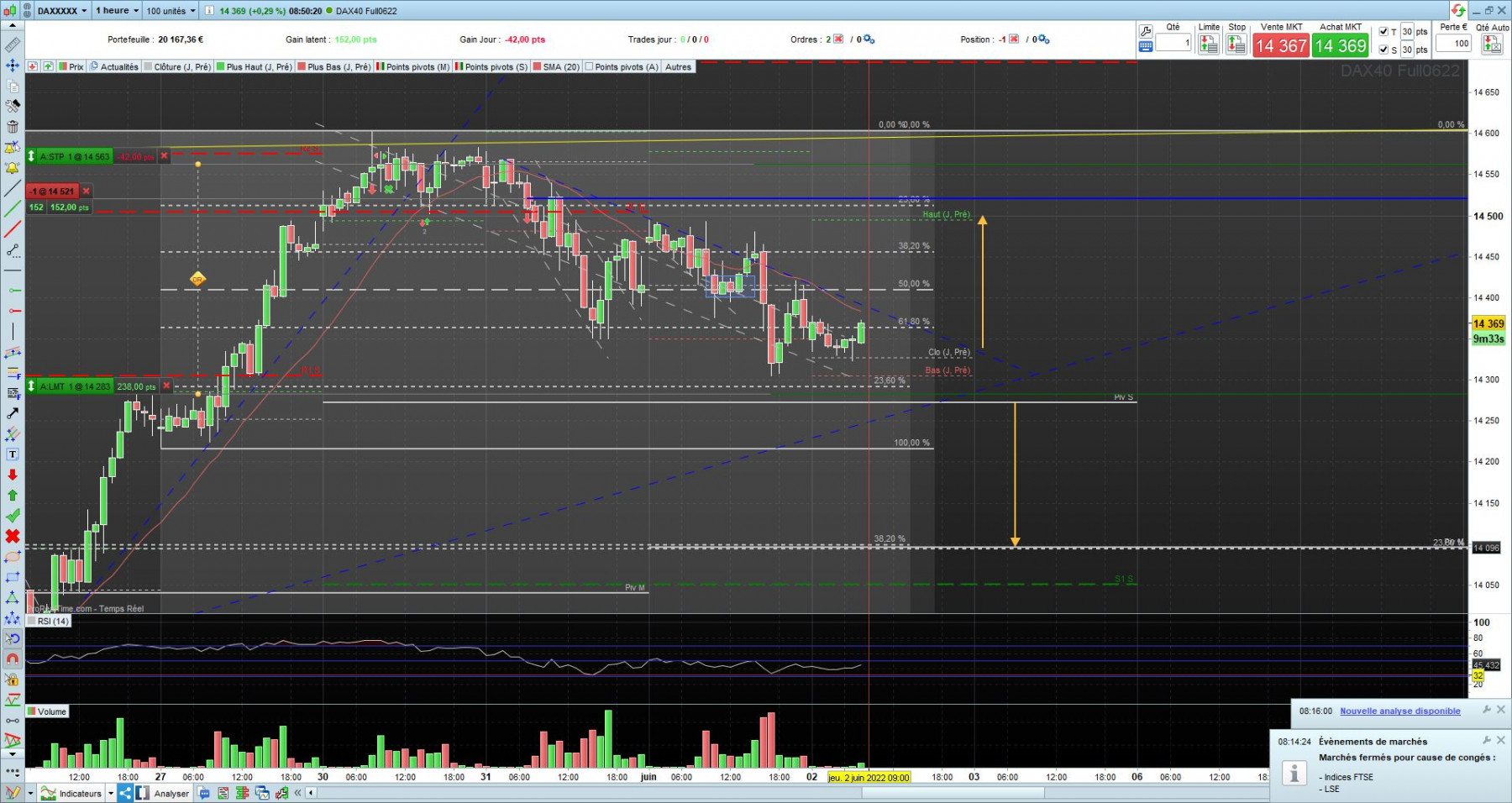This screenshot has height=803, width=1512.
Task: Expand the 100 unités dropdown
Action: point(171,11)
